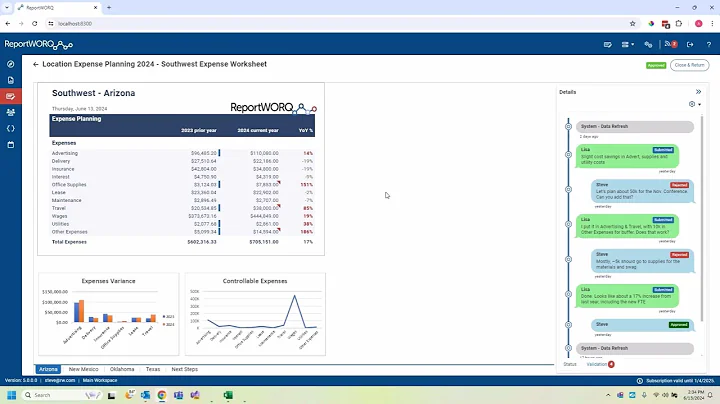
Task: Switch to the Next Steps sheet tab
Action: [x=185, y=369]
